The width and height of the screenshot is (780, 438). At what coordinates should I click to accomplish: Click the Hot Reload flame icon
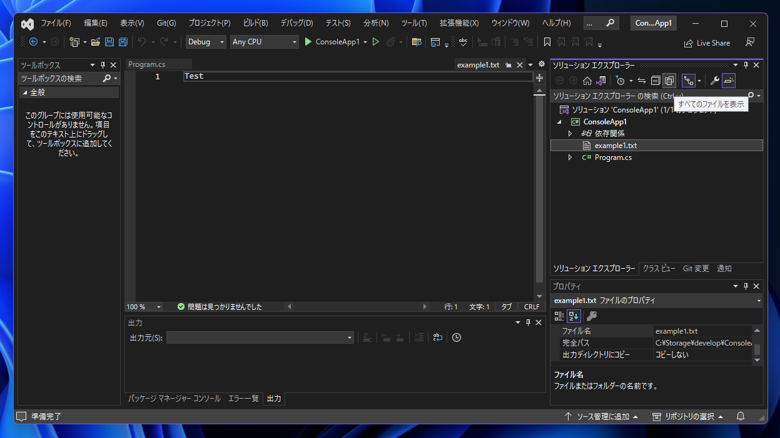[390, 42]
